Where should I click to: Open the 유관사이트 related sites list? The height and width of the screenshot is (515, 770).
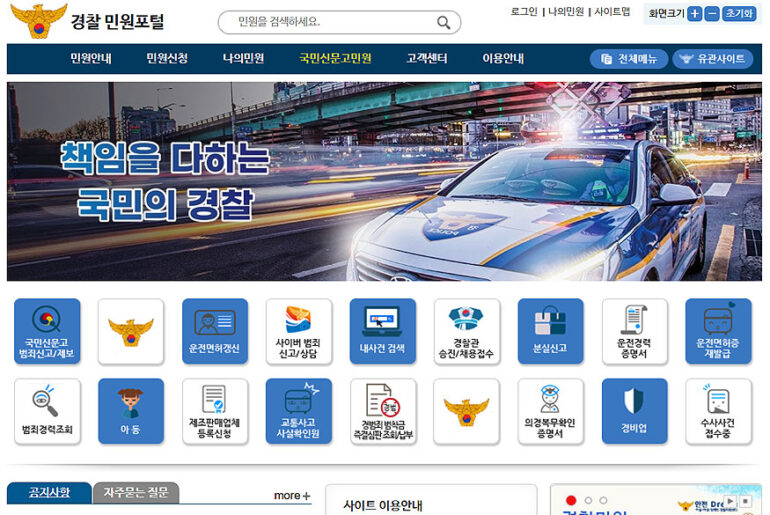(x=712, y=59)
